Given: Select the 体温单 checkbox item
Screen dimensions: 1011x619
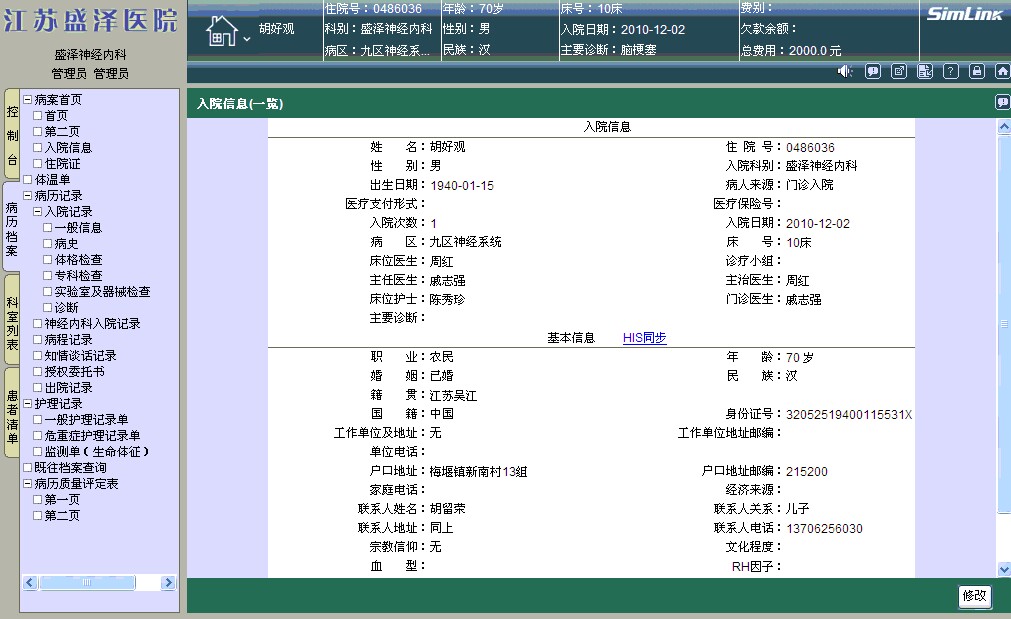Looking at the screenshot, I should pyautogui.click(x=28, y=180).
